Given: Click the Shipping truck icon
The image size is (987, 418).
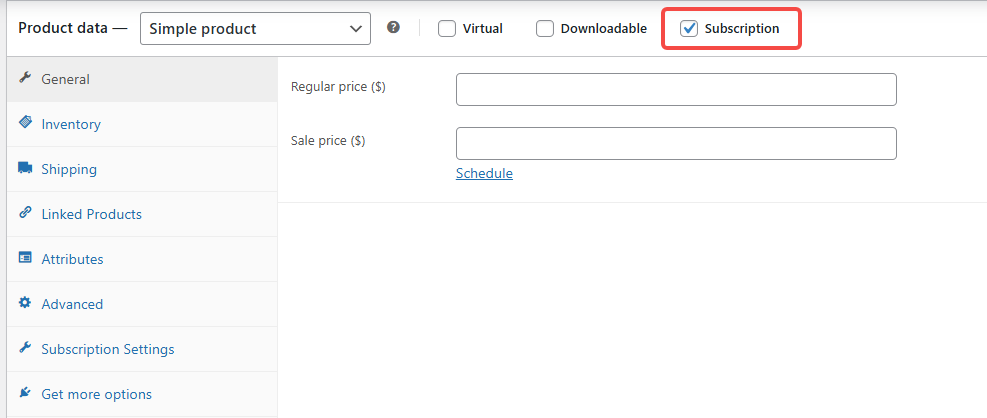Looking at the screenshot, I should click(x=25, y=168).
